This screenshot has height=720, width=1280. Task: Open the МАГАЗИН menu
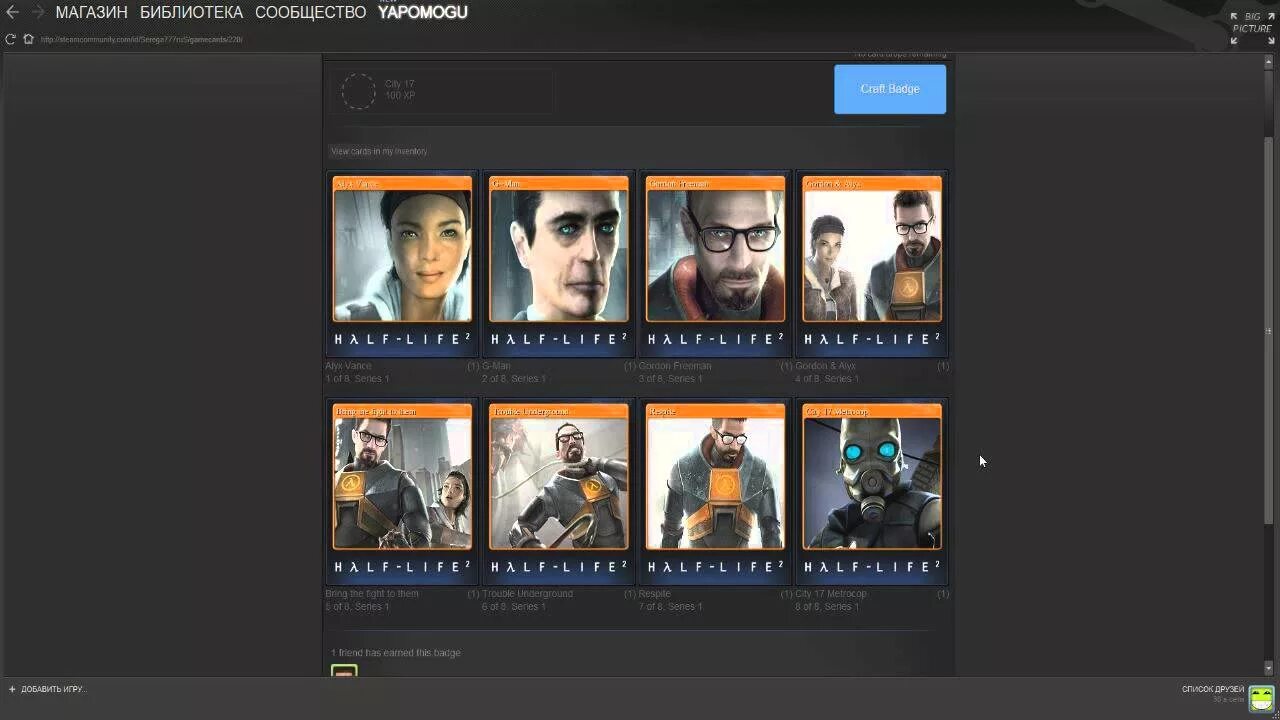tap(92, 13)
